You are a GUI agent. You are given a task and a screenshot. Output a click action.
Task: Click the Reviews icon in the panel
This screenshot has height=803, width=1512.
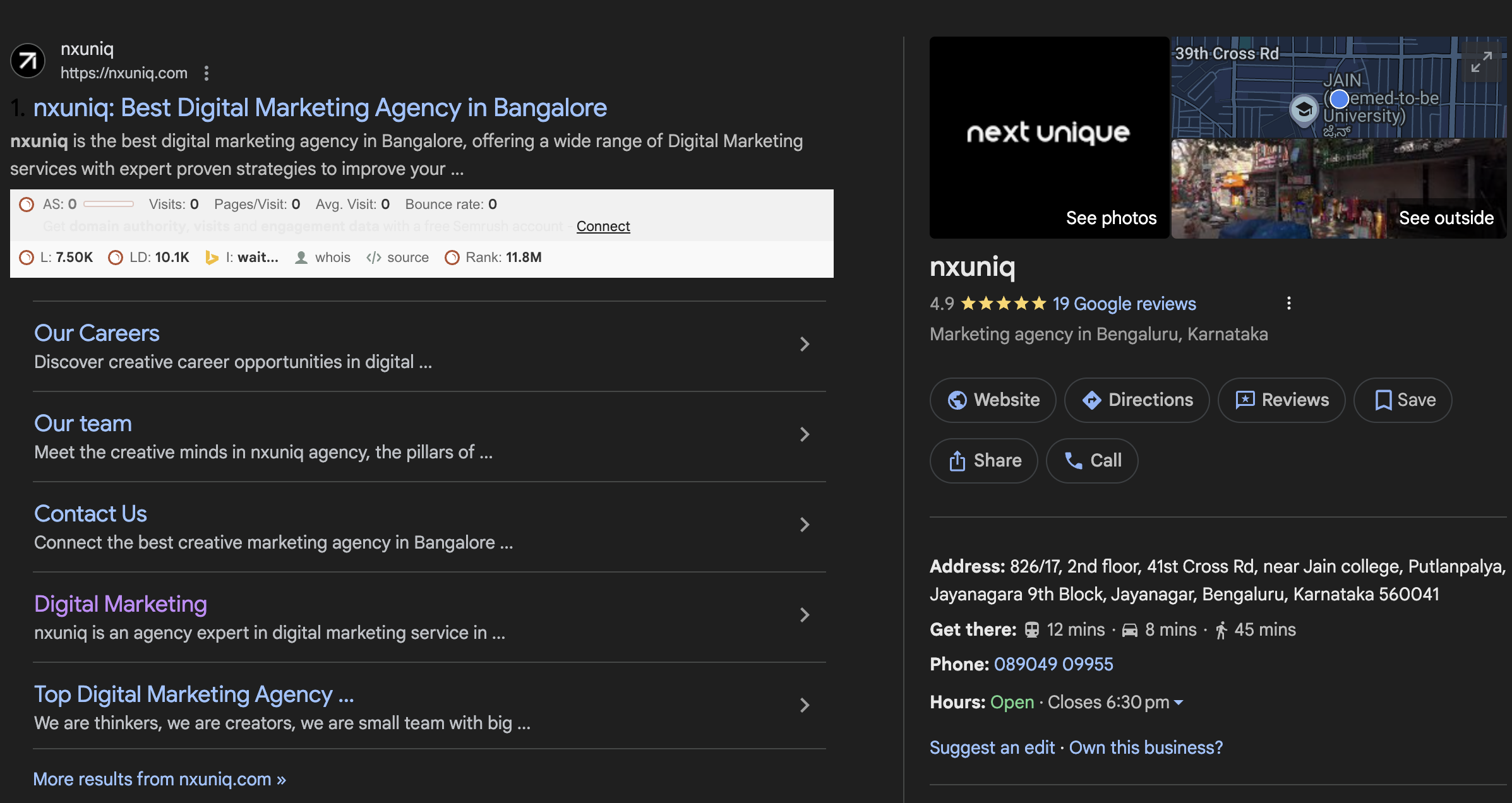[x=1244, y=400]
